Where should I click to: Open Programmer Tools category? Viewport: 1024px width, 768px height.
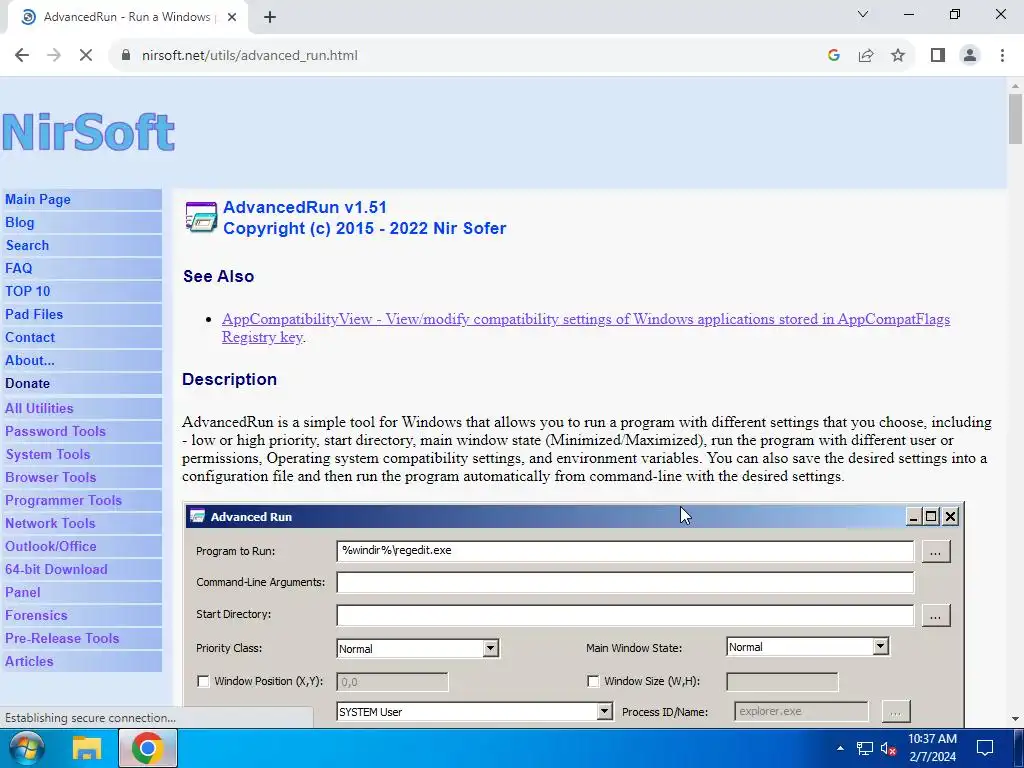tap(63, 500)
